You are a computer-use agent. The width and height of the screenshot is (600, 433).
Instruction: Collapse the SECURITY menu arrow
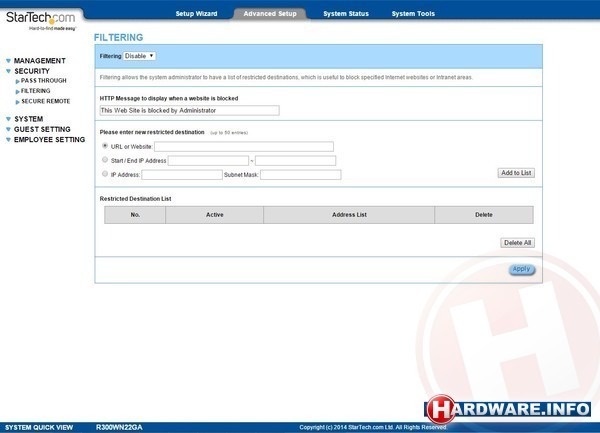(x=8, y=71)
